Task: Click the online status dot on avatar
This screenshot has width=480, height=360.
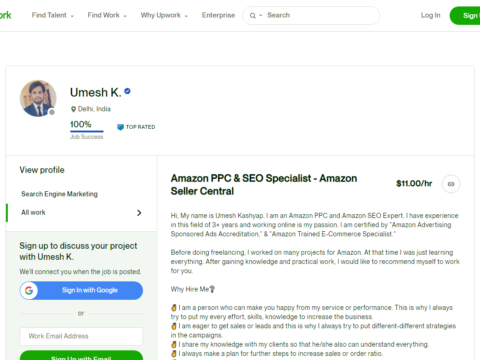Action: click(52, 112)
